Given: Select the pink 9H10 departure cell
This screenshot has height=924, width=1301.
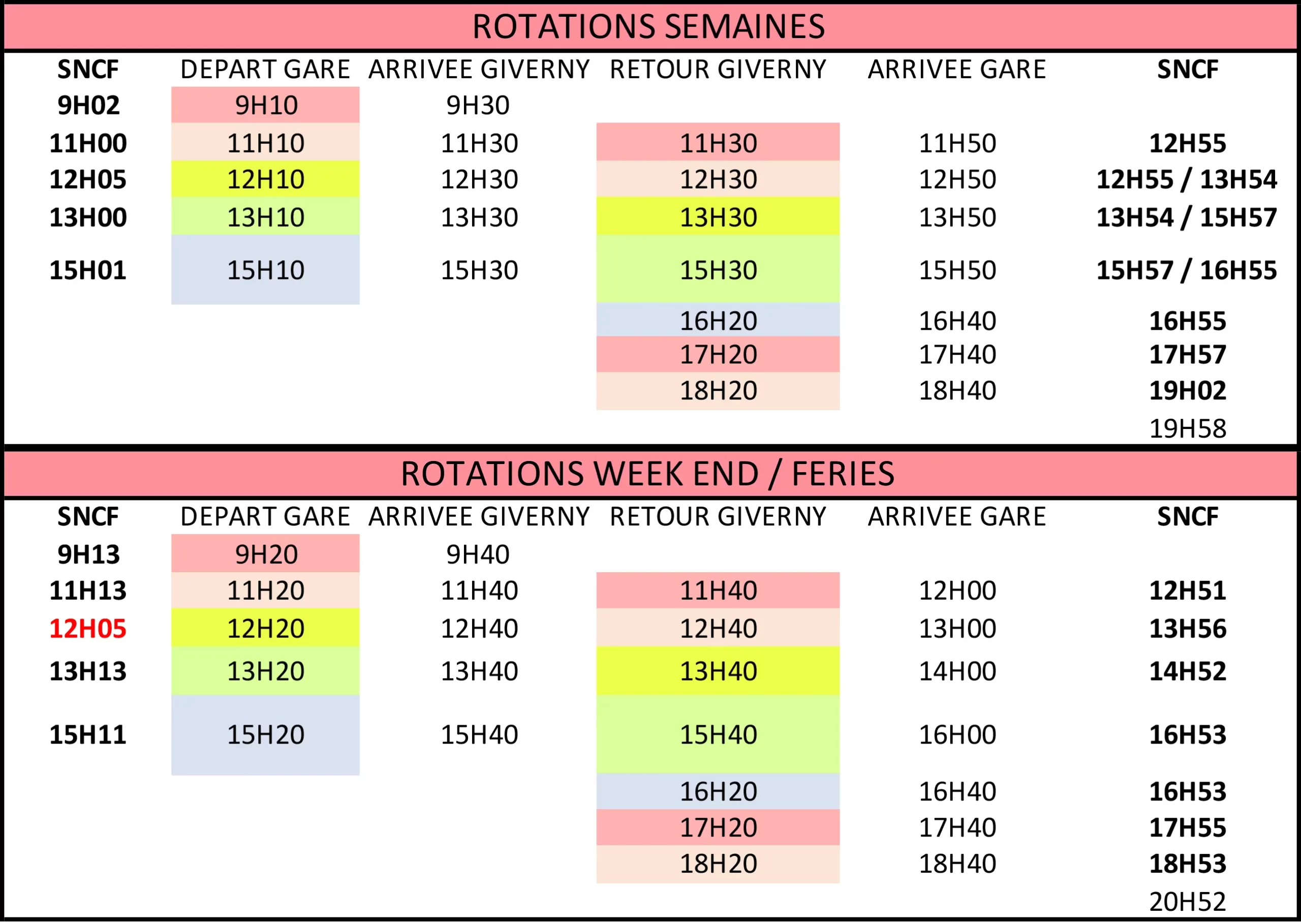Looking at the screenshot, I should (x=266, y=105).
